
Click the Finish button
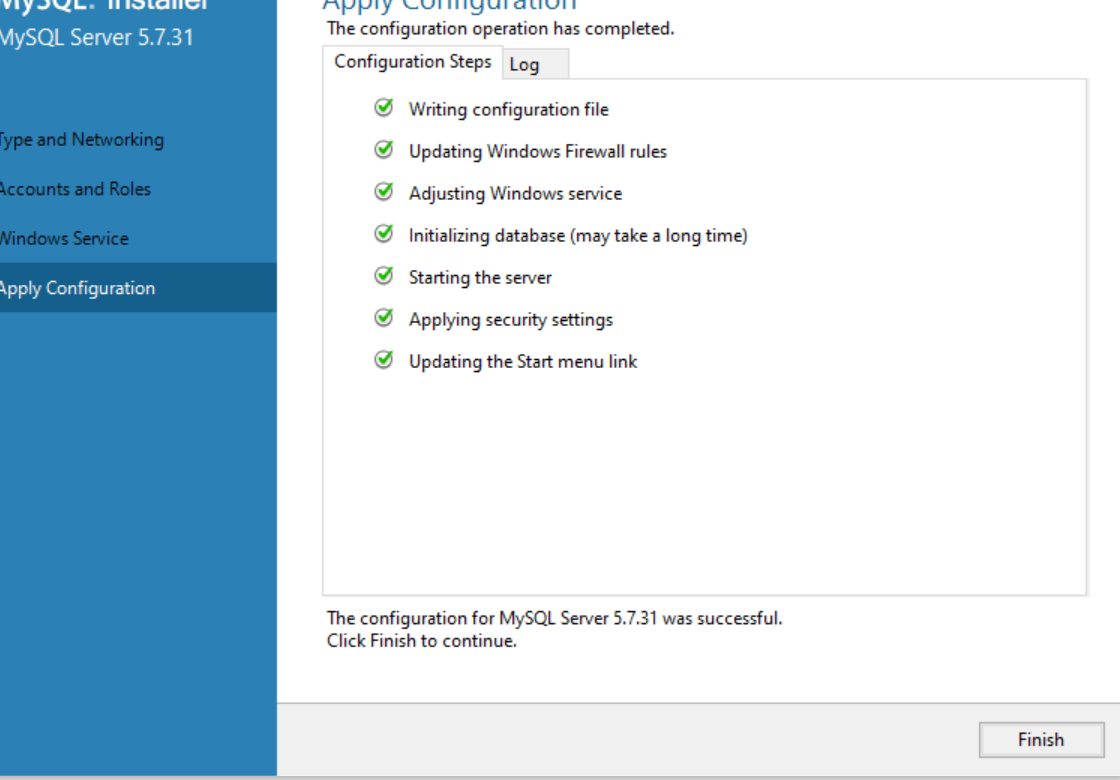(x=1041, y=739)
